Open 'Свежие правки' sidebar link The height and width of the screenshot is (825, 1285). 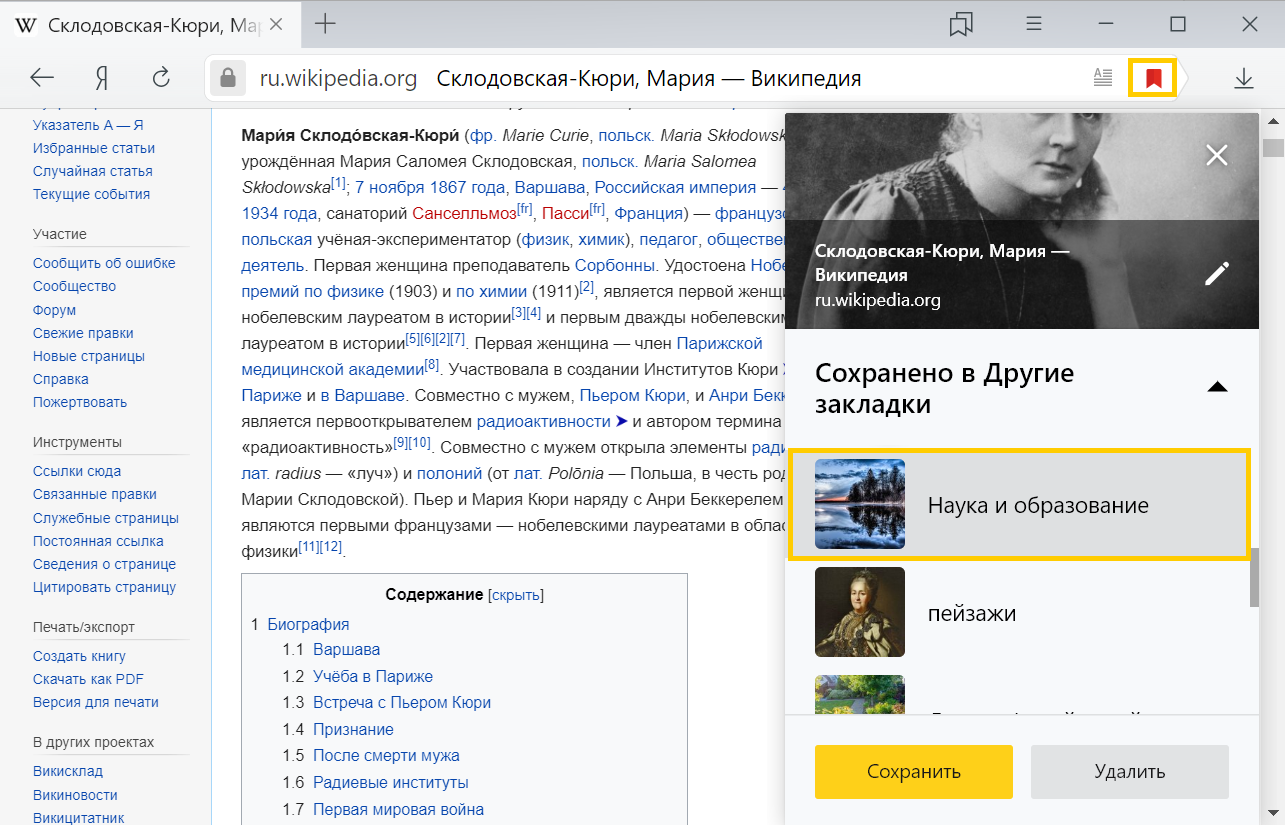83,333
